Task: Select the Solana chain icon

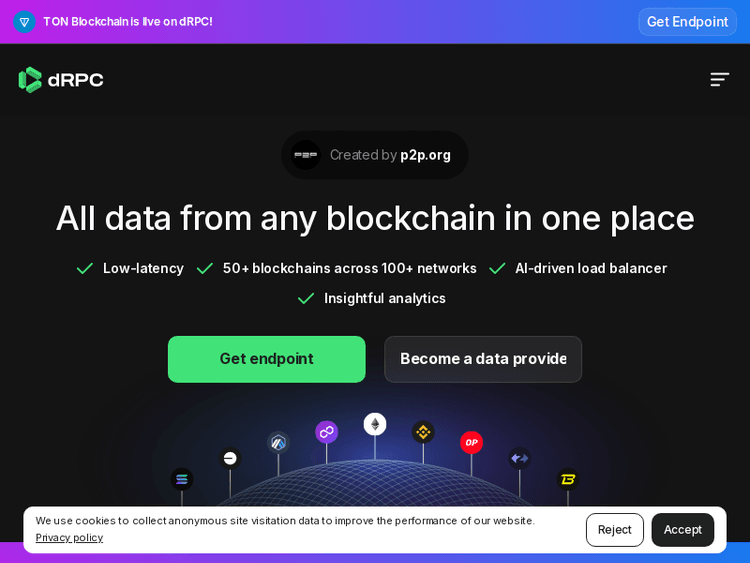Action: 182,479
